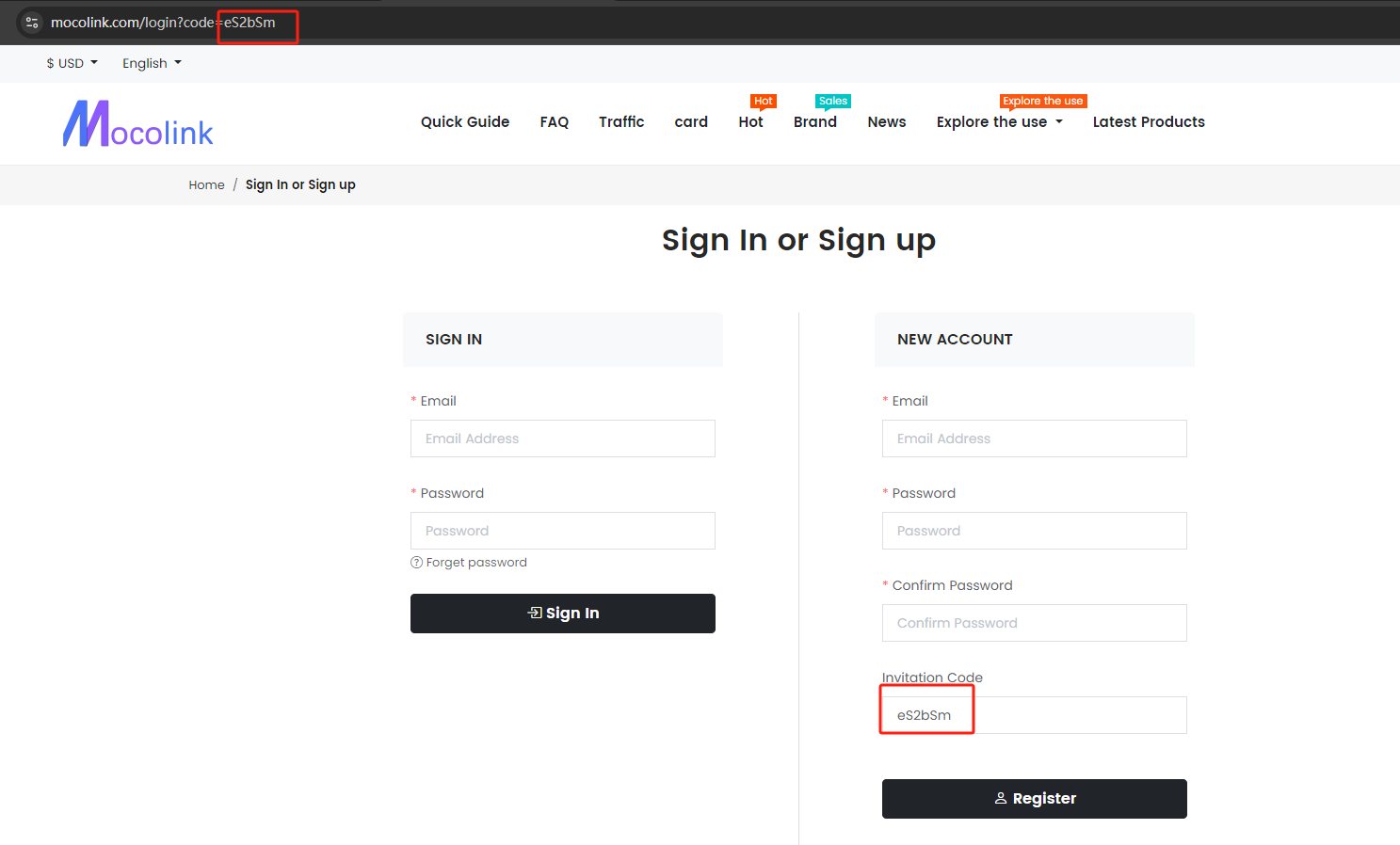Navigate to Latest Products
The image size is (1400, 845).
pyautogui.click(x=1148, y=122)
